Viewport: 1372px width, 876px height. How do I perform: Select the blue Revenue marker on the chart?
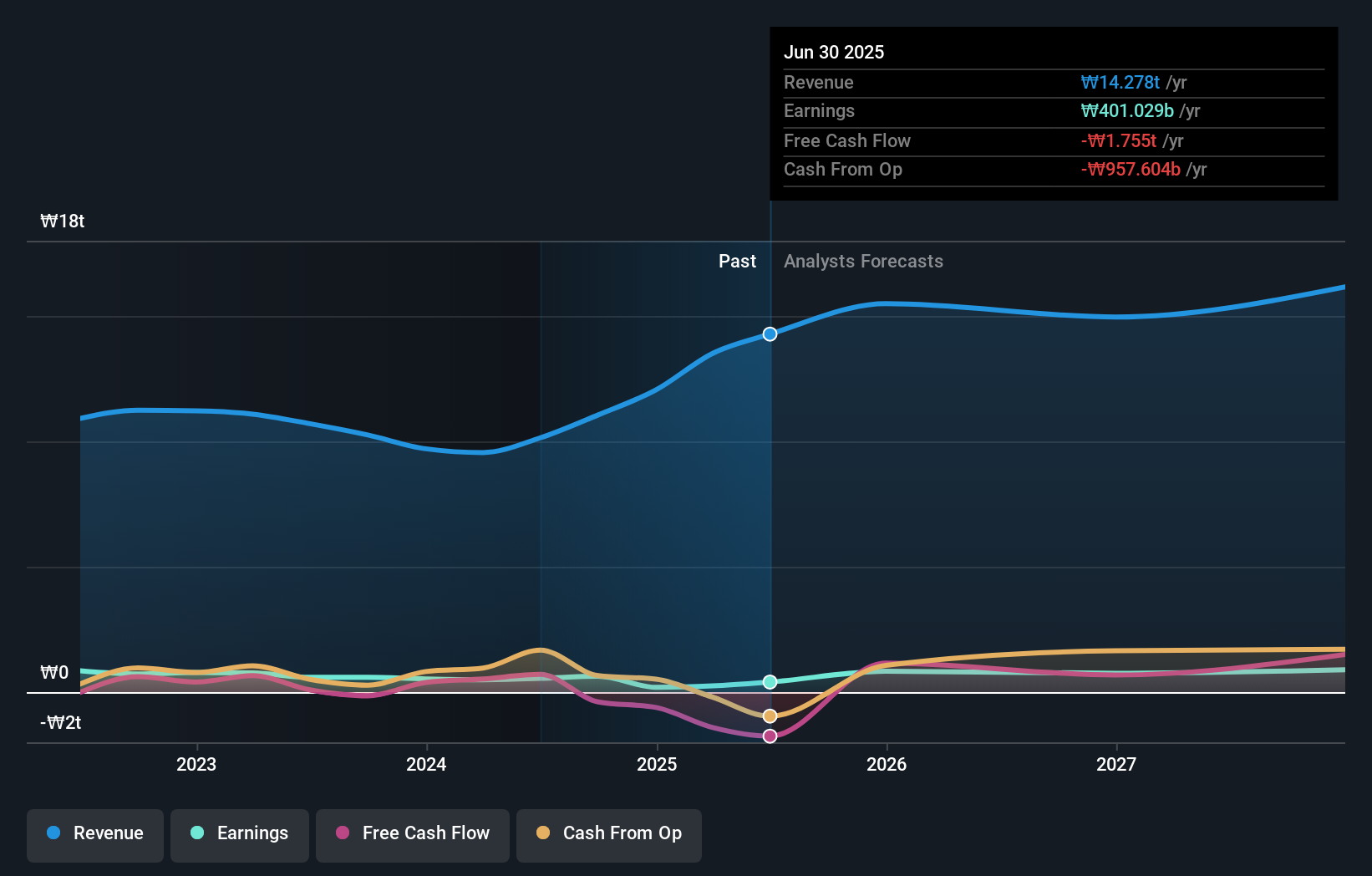tap(770, 334)
